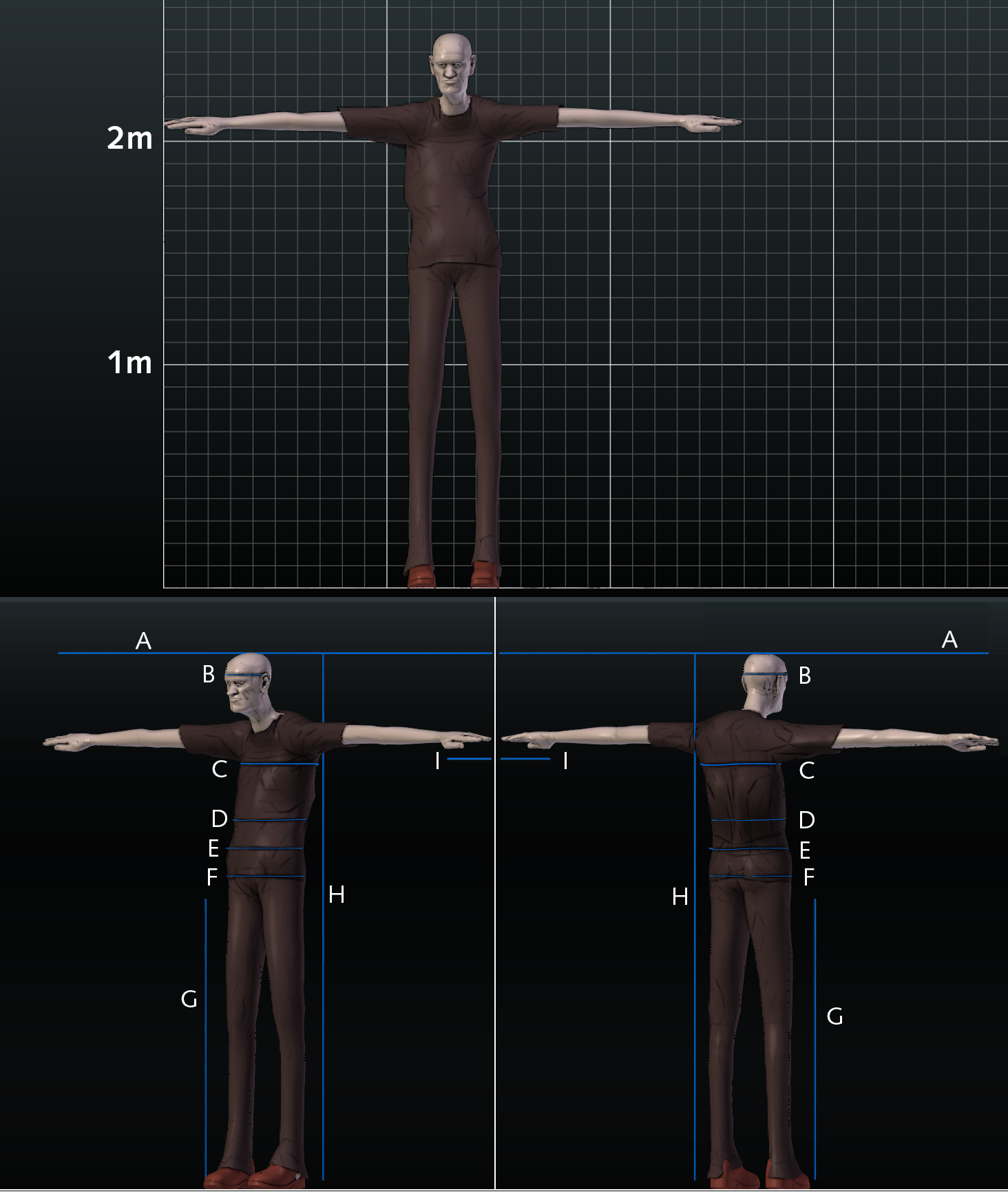Click height label H in the front-angle view
This screenshot has height=1194, width=1008.
pyautogui.click(x=337, y=894)
